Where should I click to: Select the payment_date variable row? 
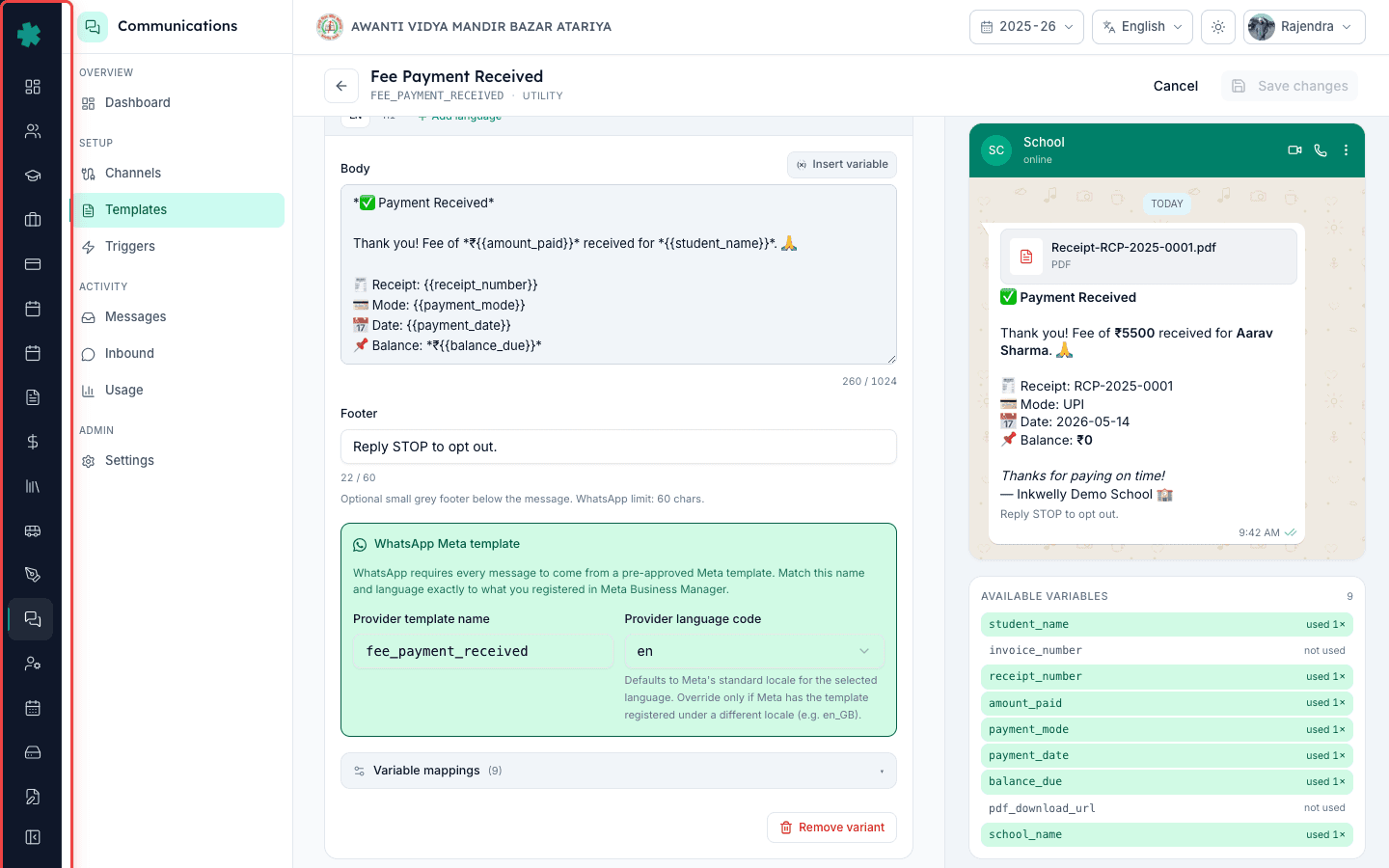tap(1167, 755)
